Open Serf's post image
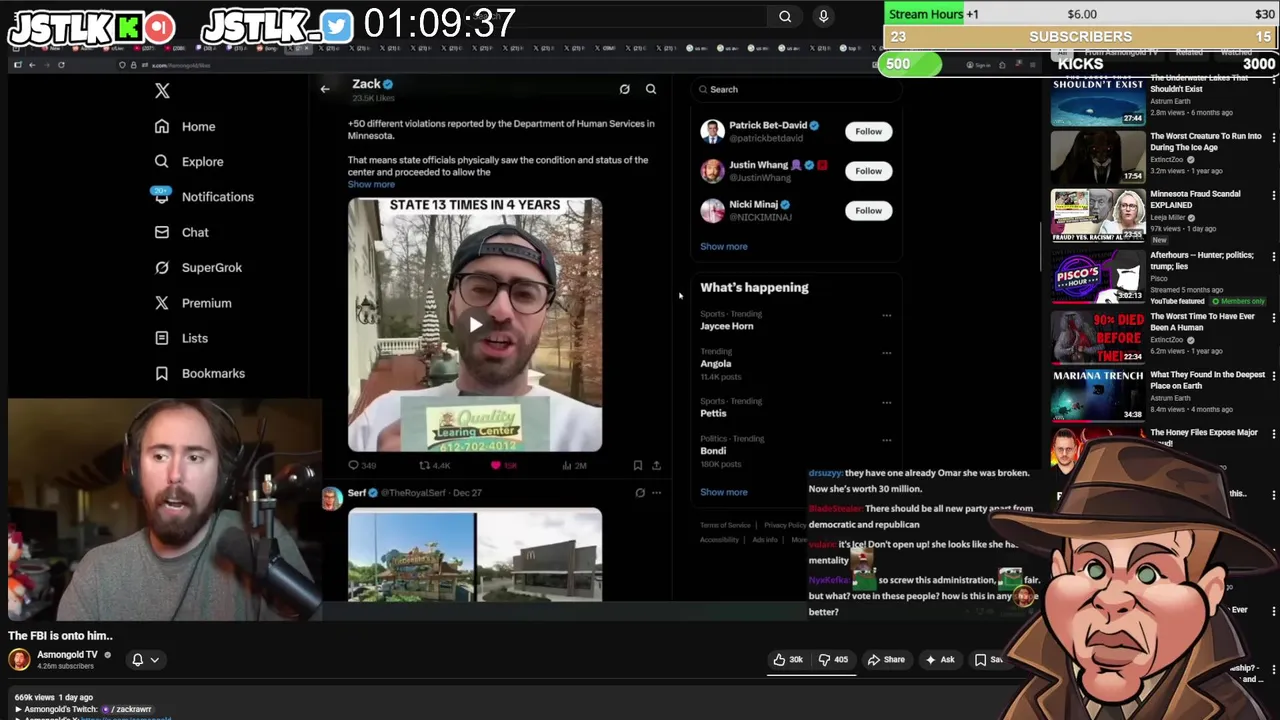This screenshot has height=720, width=1280. pos(475,555)
